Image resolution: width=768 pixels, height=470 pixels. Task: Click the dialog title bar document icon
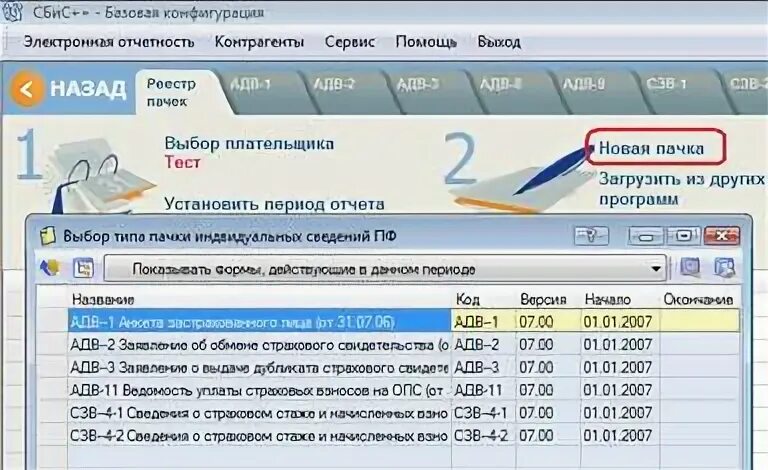coord(48,236)
